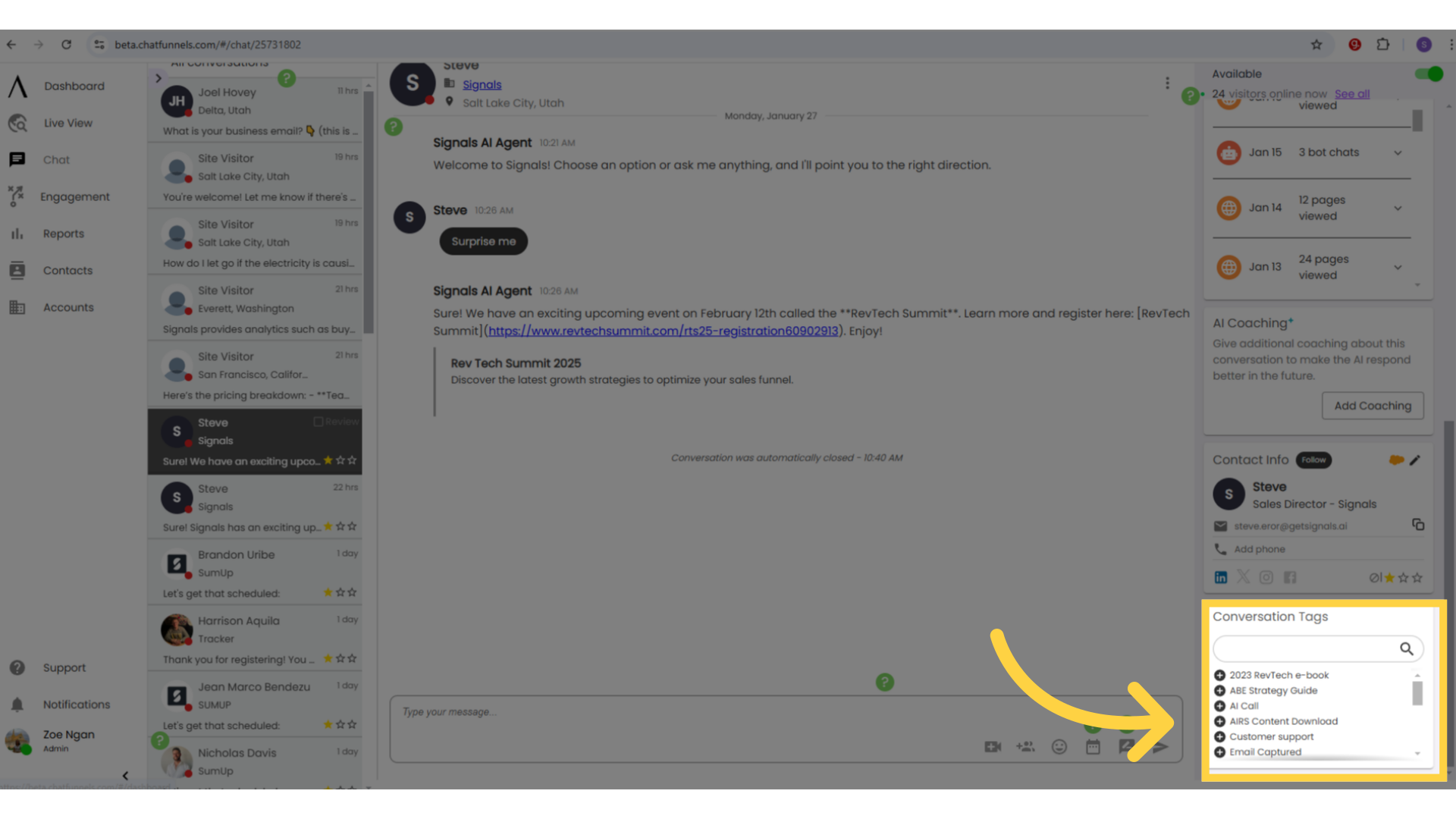Click the Salesforce cloud icon
The height and width of the screenshot is (819, 1456).
tap(1395, 460)
